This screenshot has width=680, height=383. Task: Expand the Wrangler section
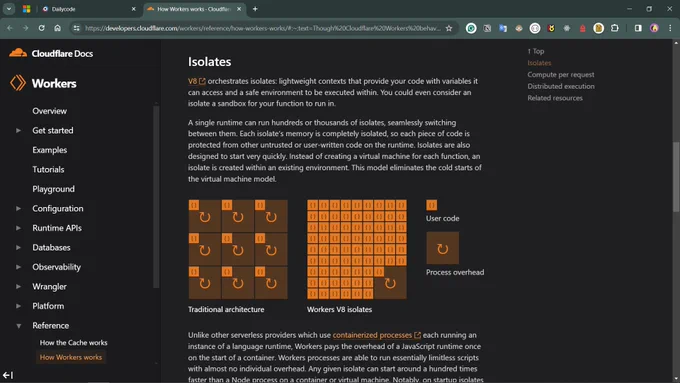click(x=18, y=286)
